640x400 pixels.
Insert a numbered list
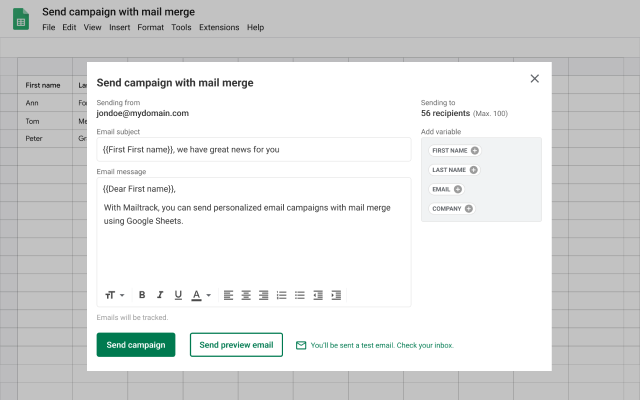[282, 295]
